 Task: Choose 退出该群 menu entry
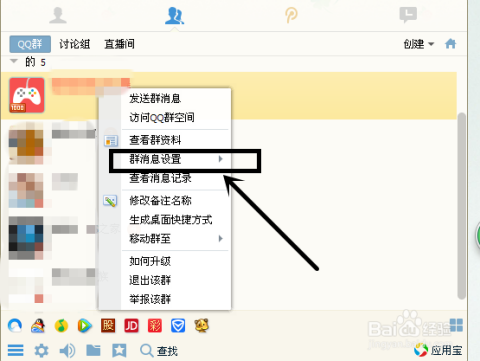coord(150,280)
